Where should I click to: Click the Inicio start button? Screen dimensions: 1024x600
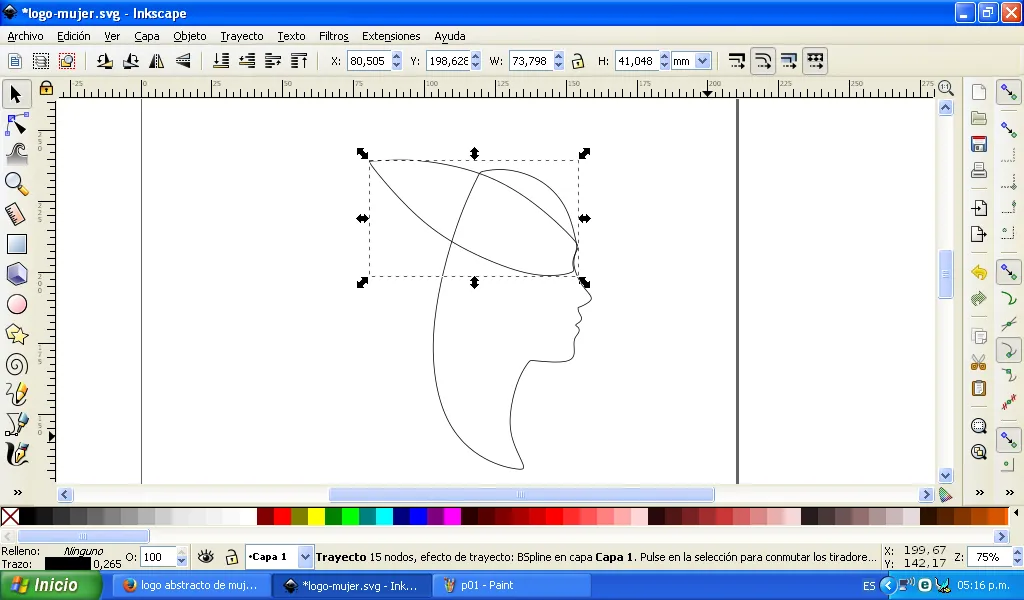(50, 585)
